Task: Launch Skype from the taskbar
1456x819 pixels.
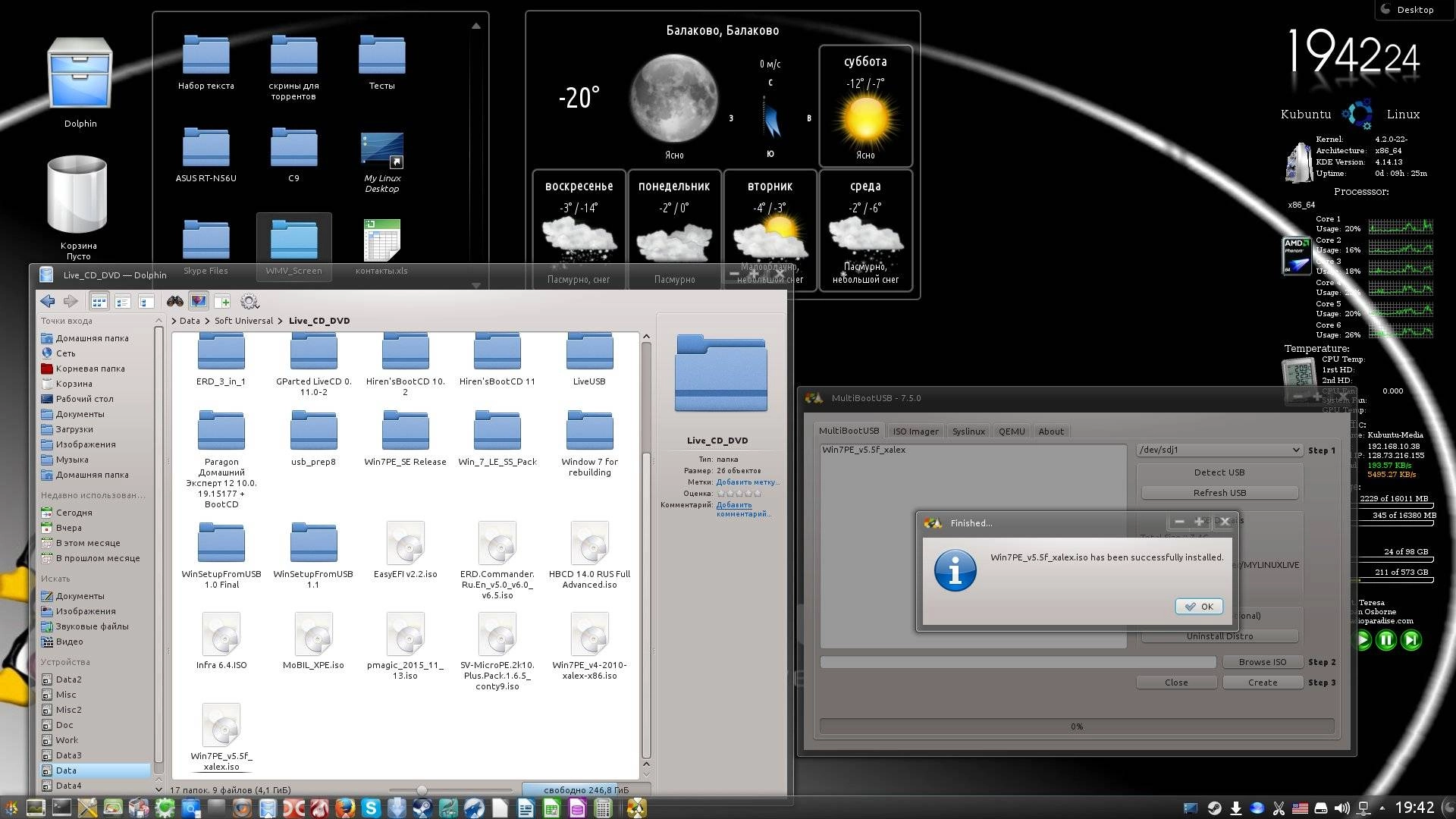Action: pyautogui.click(x=371, y=808)
